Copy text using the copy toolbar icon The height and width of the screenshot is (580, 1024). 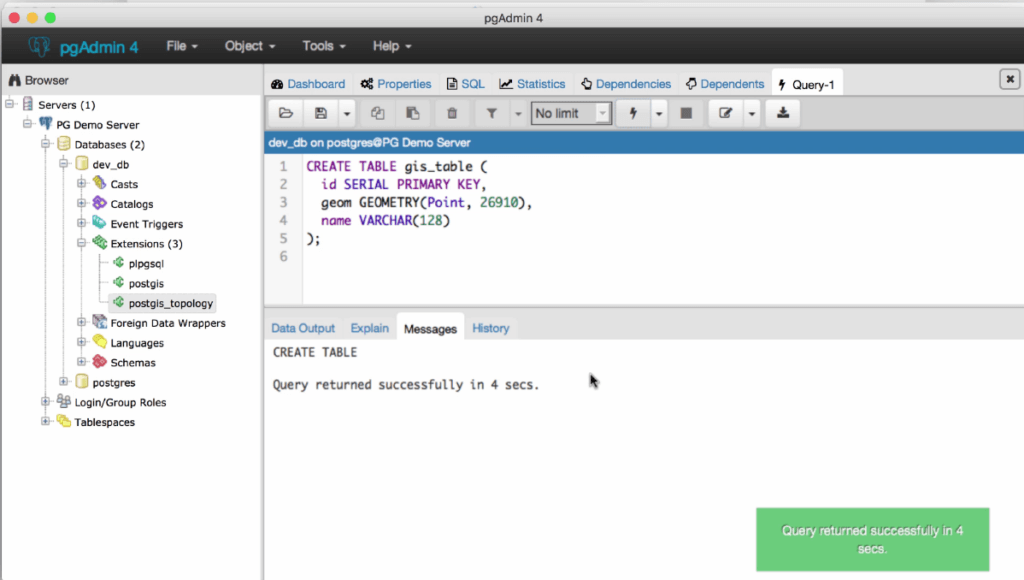click(x=378, y=113)
